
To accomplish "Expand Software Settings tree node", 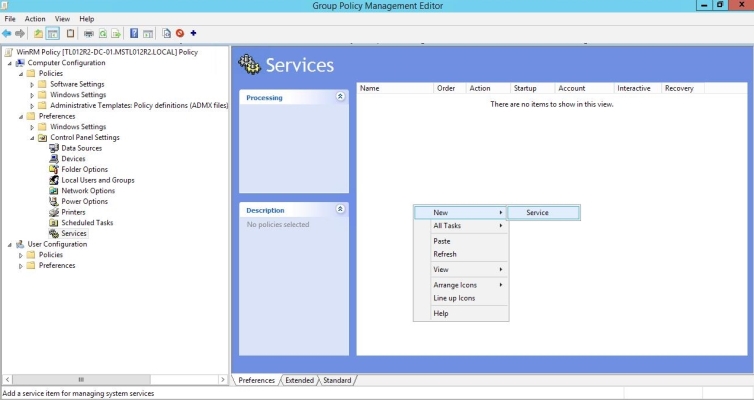I will [x=32, y=84].
